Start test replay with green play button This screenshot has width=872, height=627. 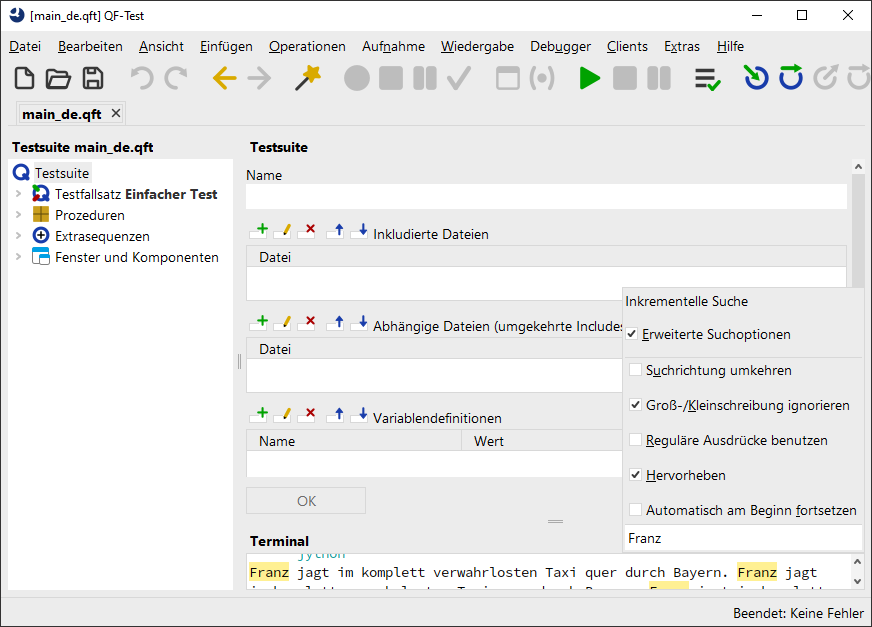coord(589,78)
